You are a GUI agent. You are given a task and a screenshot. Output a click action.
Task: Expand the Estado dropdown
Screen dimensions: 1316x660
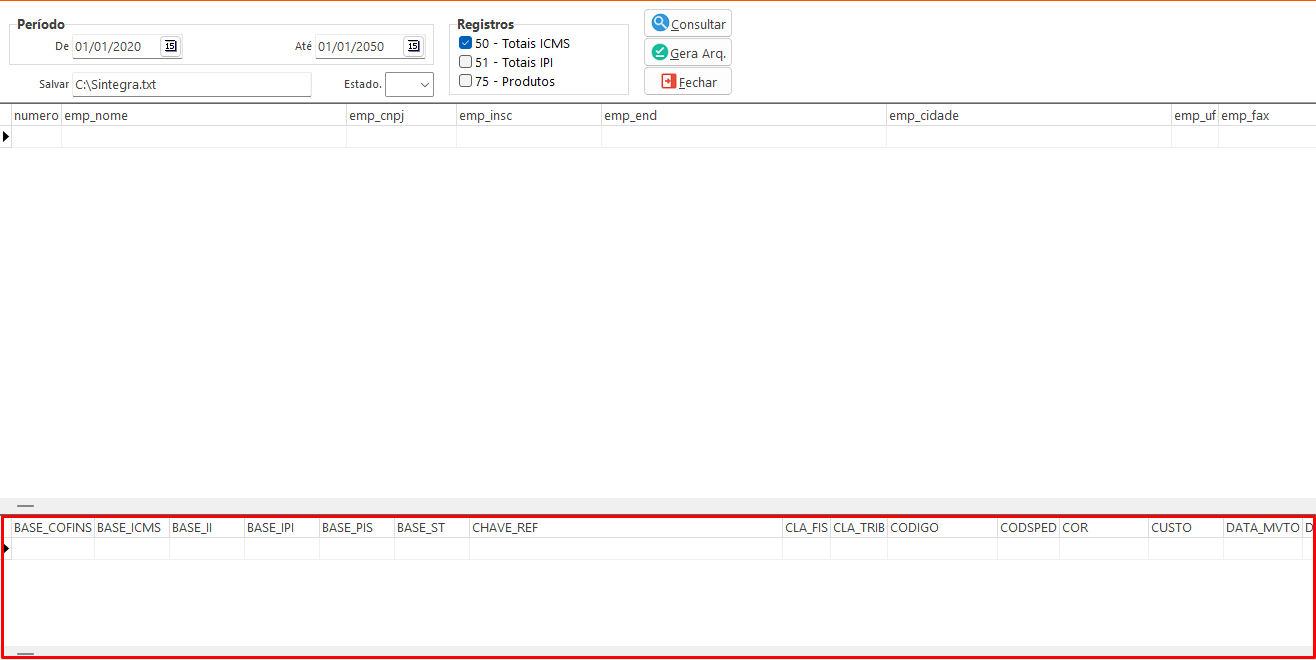424,85
